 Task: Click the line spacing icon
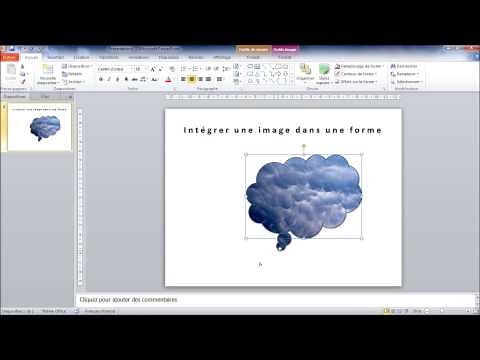pyautogui.click(x=226, y=69)
